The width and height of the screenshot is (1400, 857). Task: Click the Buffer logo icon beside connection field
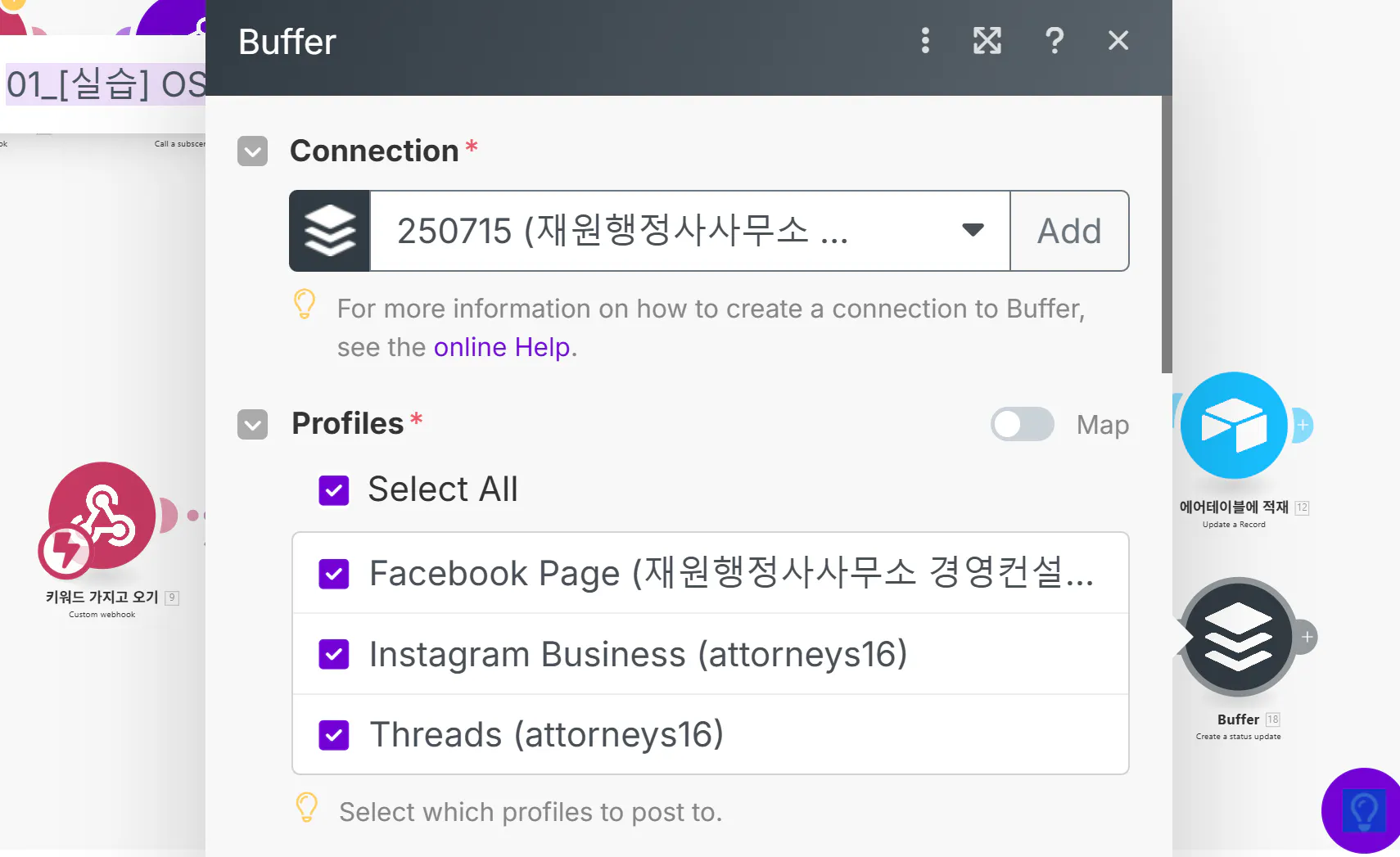coord(330,231)
